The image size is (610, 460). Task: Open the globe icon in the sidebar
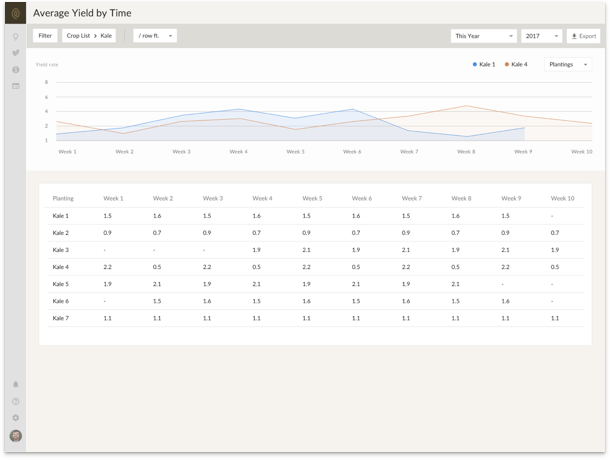point(16,70)
